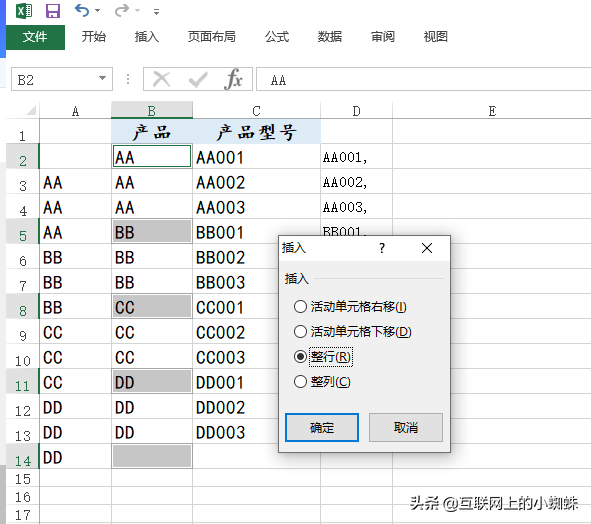Undo the last action
This screenshot has width=591, height=524.
pyautogui.click(x=82, y=11)
